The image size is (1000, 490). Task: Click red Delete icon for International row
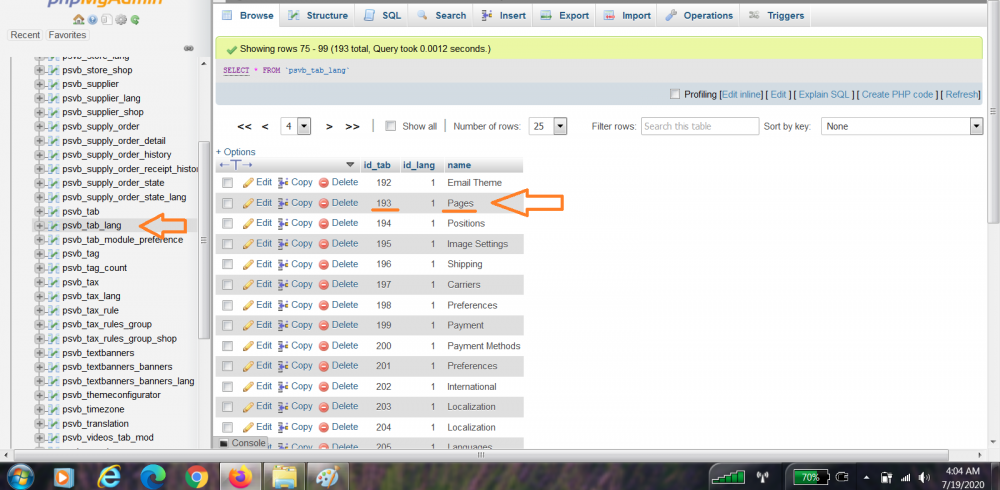click(x=323, y=387)
